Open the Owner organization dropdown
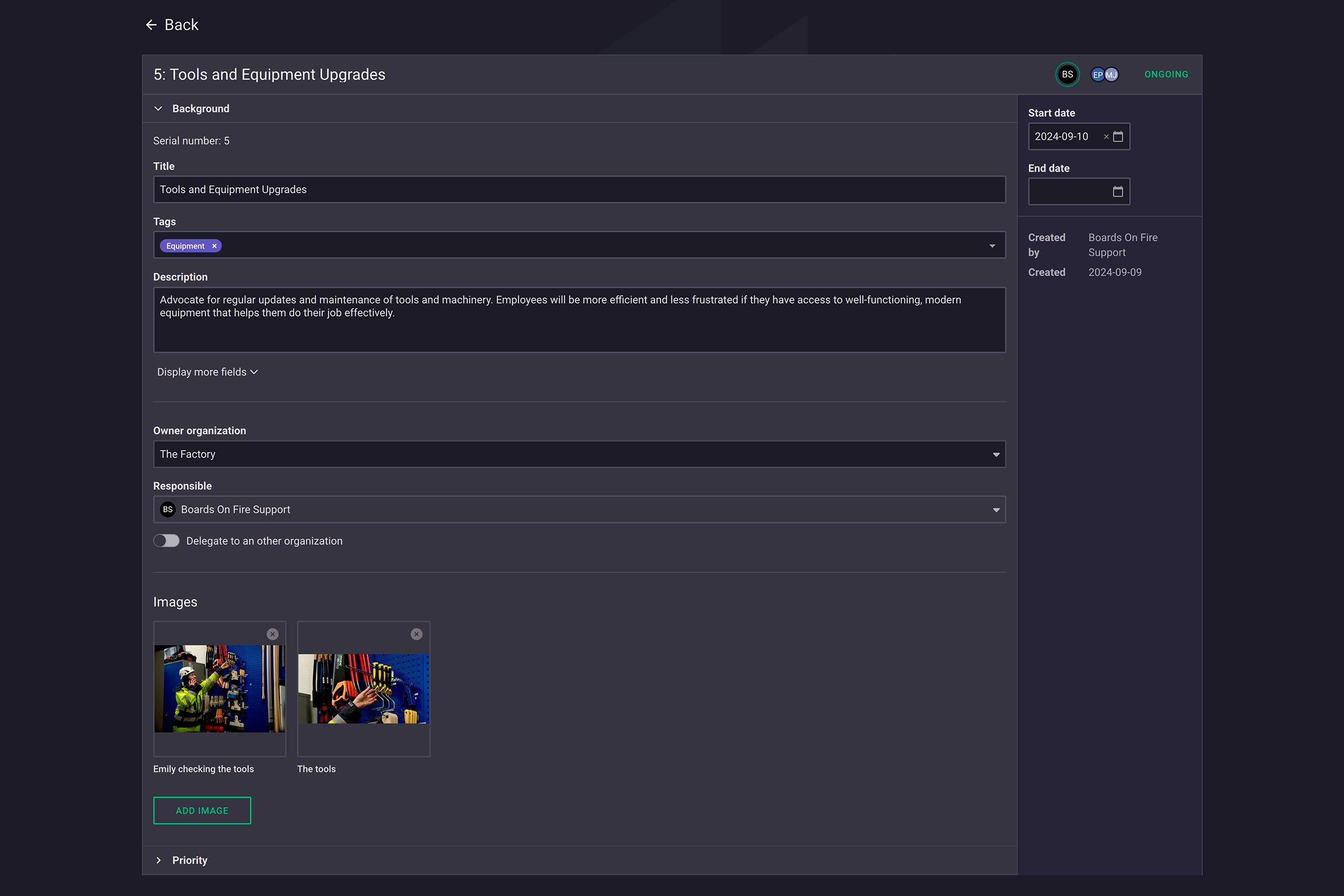The height and width of the screenshot is (896, 1344). point(580,454)
